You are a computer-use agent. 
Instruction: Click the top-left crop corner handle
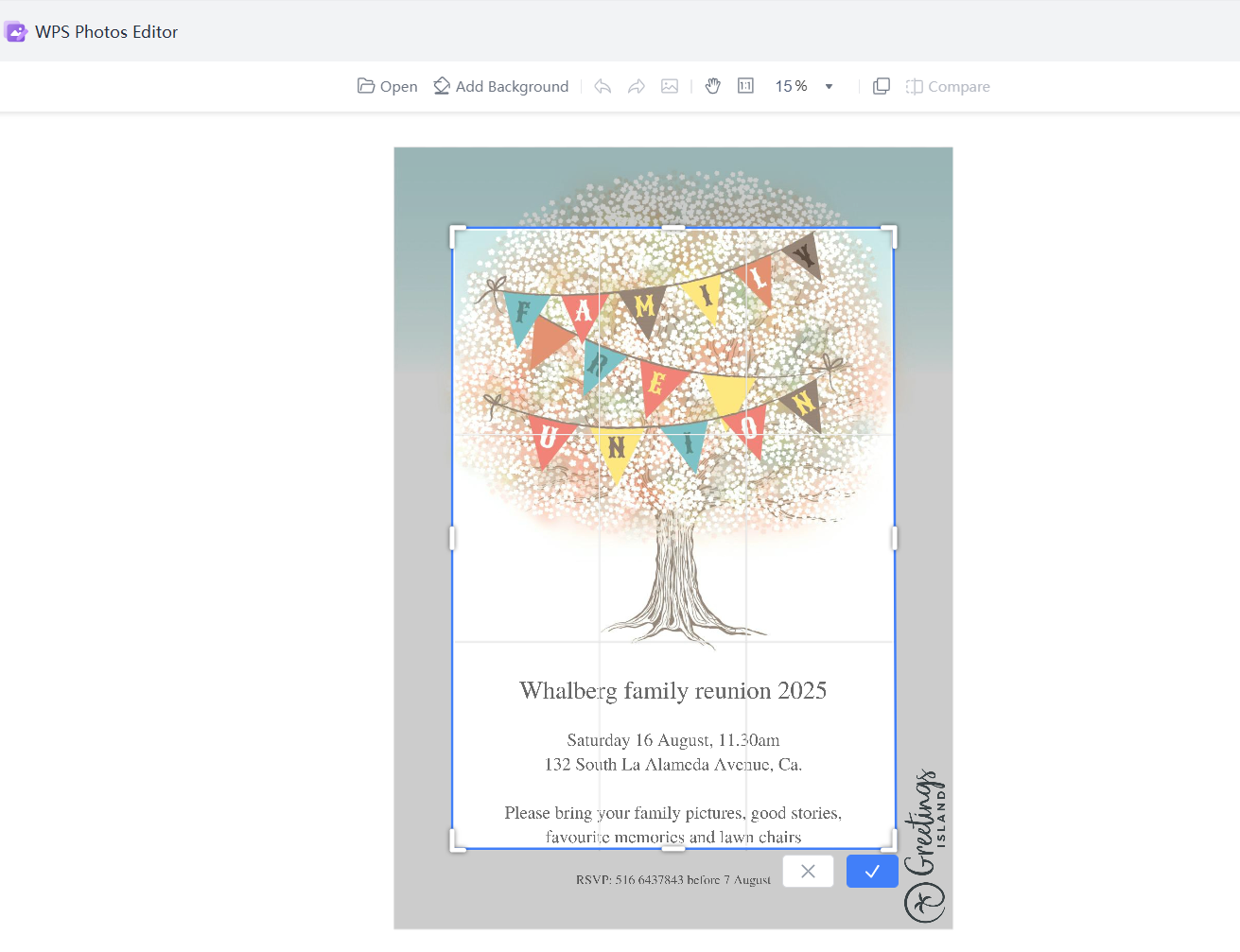coord(458,230)
